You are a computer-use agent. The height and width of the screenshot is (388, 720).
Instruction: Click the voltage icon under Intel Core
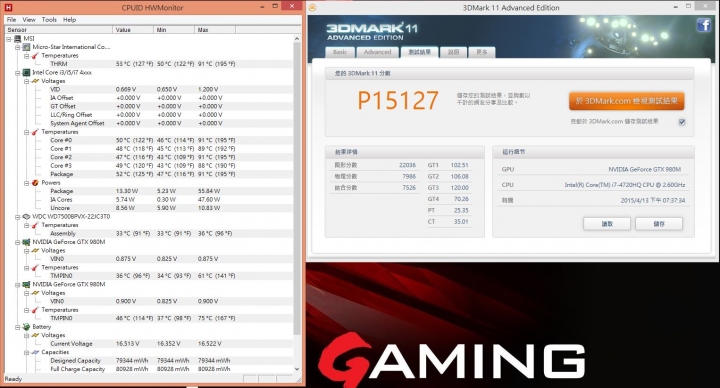35,81
